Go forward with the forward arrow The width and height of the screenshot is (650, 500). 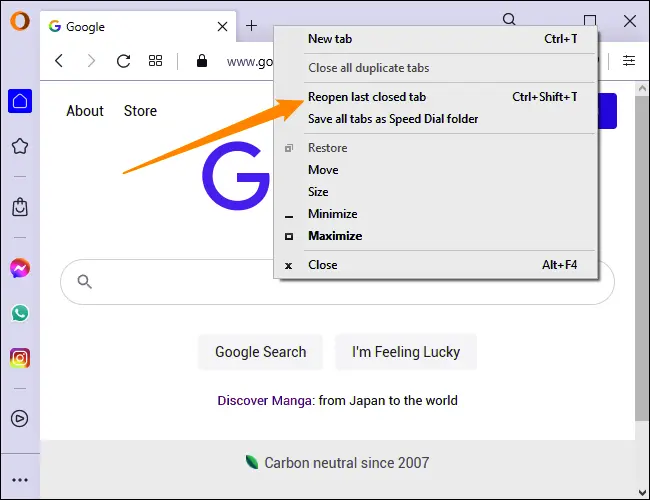click(91, 61)
